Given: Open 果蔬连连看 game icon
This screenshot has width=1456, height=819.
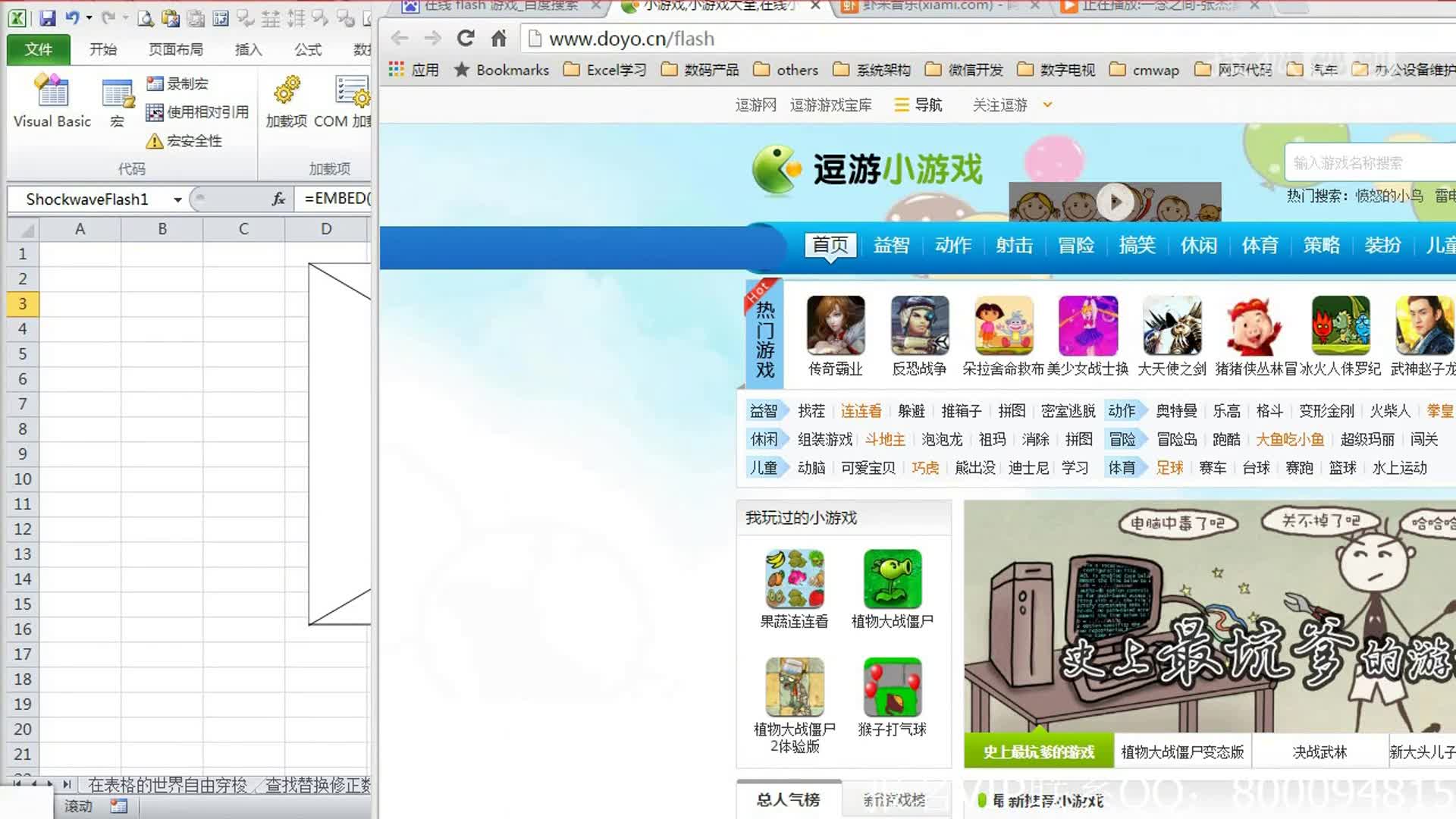Looking at the screenshot, I should click(x=795, y=579).
